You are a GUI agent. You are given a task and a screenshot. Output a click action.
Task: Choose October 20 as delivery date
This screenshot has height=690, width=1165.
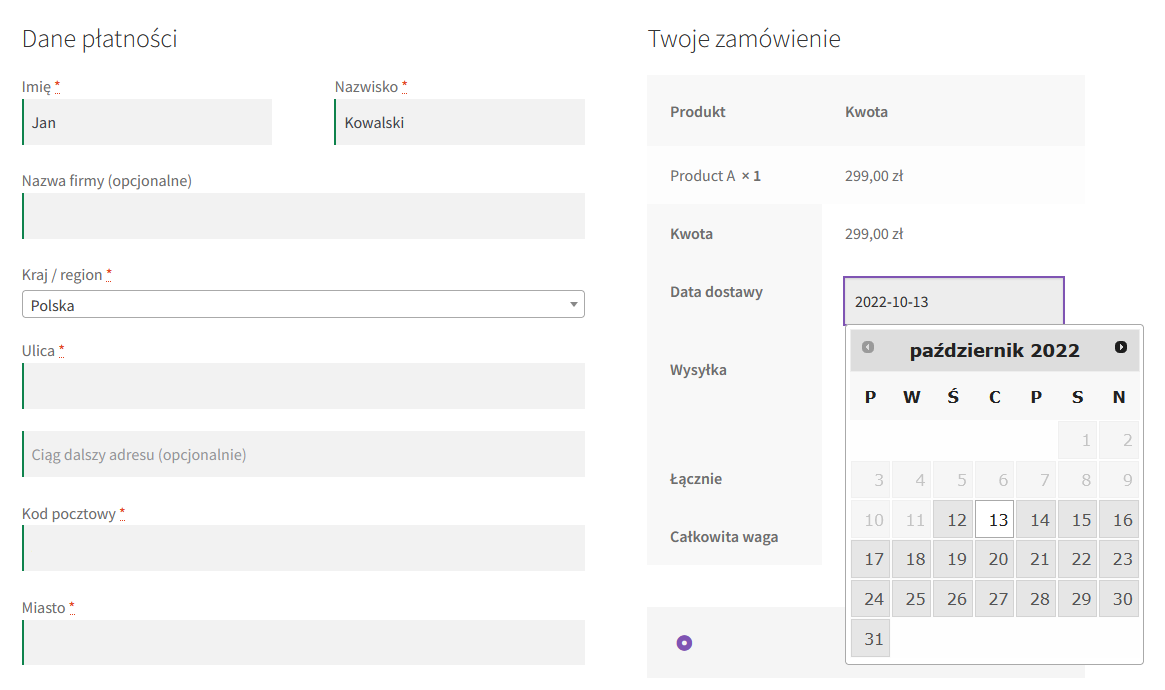tap(998, 559)
